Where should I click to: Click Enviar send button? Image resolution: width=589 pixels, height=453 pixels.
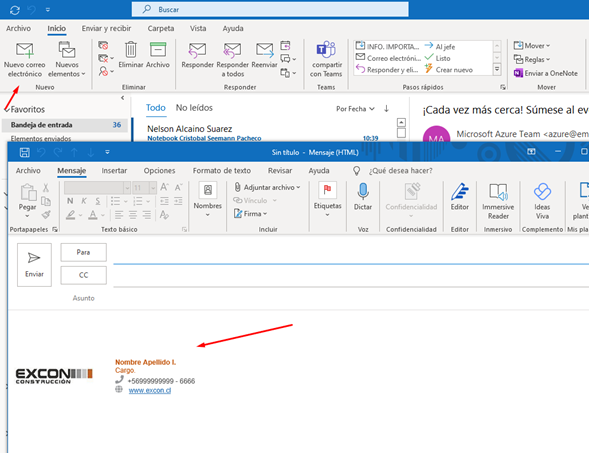point(34,265)
